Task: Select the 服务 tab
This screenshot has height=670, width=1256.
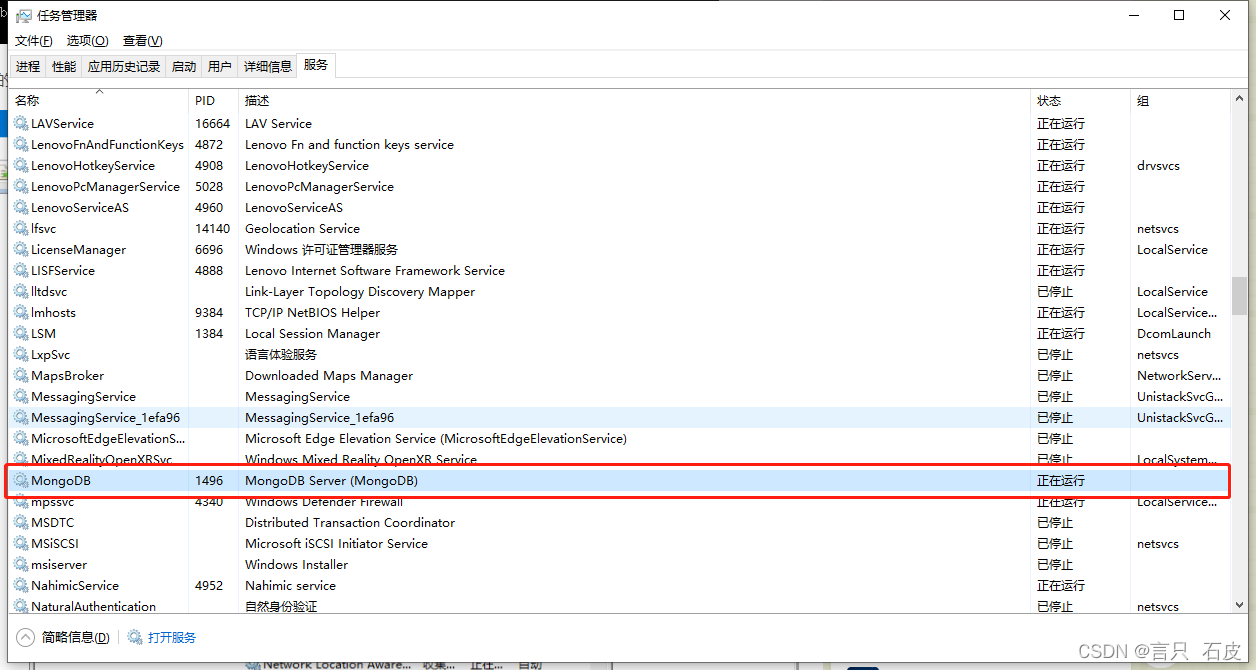Action: (x=316, y=65)
